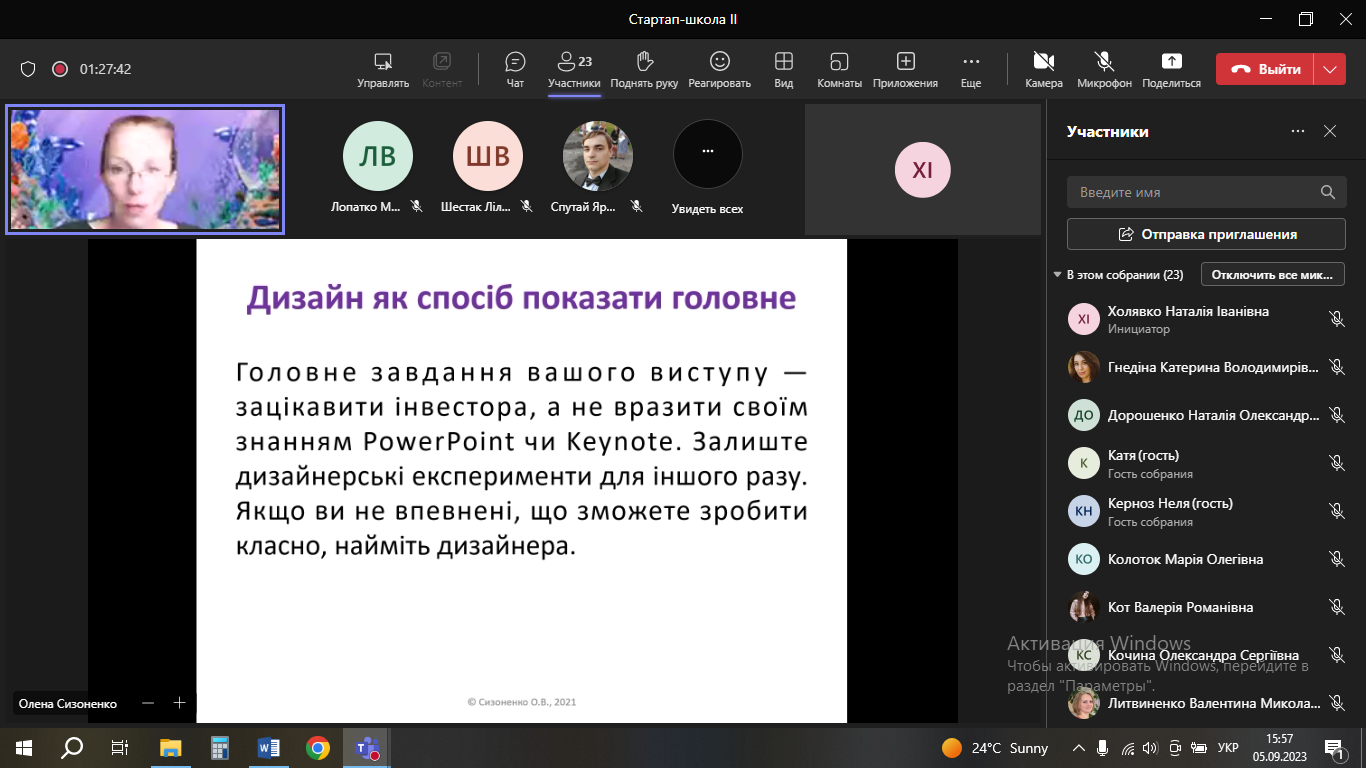Click the 'Отключить все мик...' button
Screen dimensions: 1366x768
pyautogui.click(x=1272, y=275)
